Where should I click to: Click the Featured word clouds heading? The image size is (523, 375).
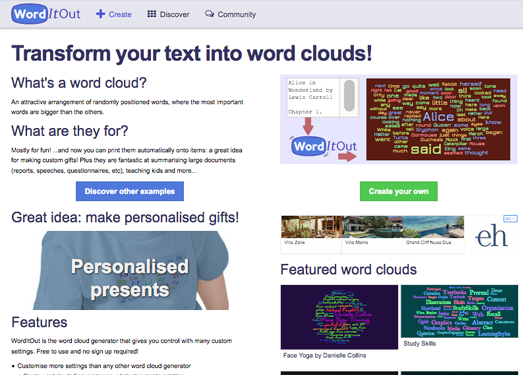click(349, 269)
